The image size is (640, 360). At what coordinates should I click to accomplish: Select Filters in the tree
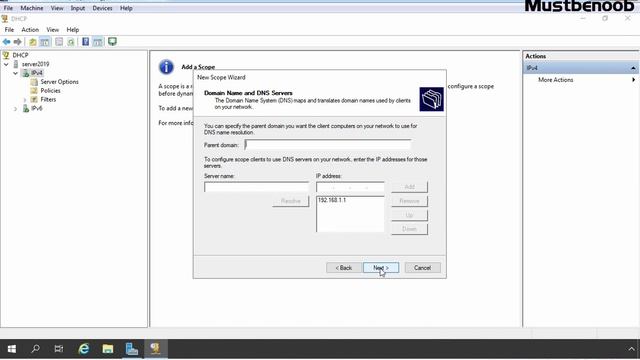48,100
